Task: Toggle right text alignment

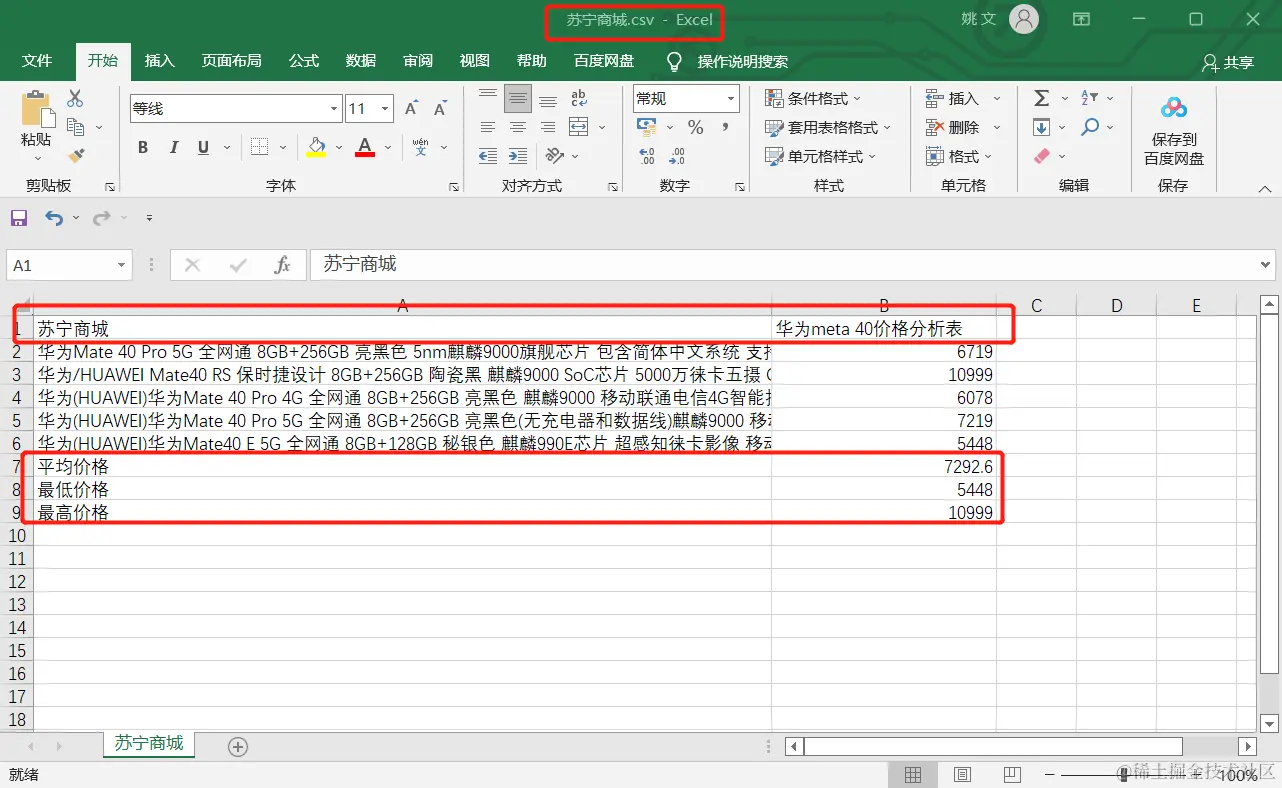Action: pyautogui.click(x=548, y=127)
